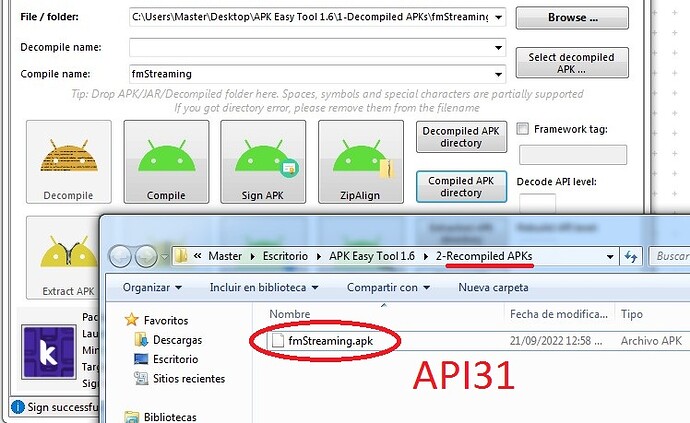This screenshot has width=690, height=423.
Task: Open the Compartir con menu
Action: pos(389,287)
